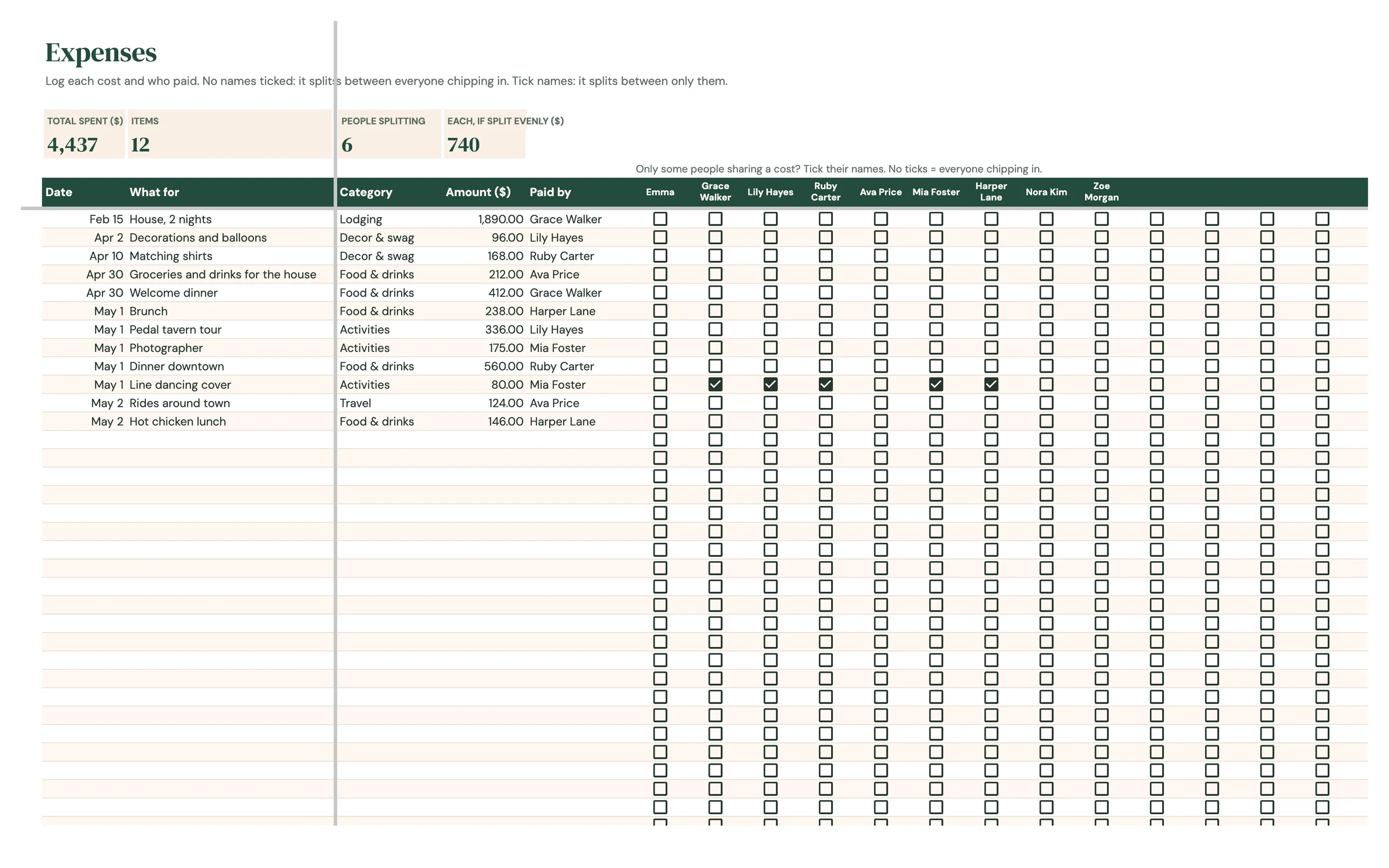1389x868 pixels.
Task: Select the 80.00 amount cell
Action: pyautogui.click(x=484, y=385)
